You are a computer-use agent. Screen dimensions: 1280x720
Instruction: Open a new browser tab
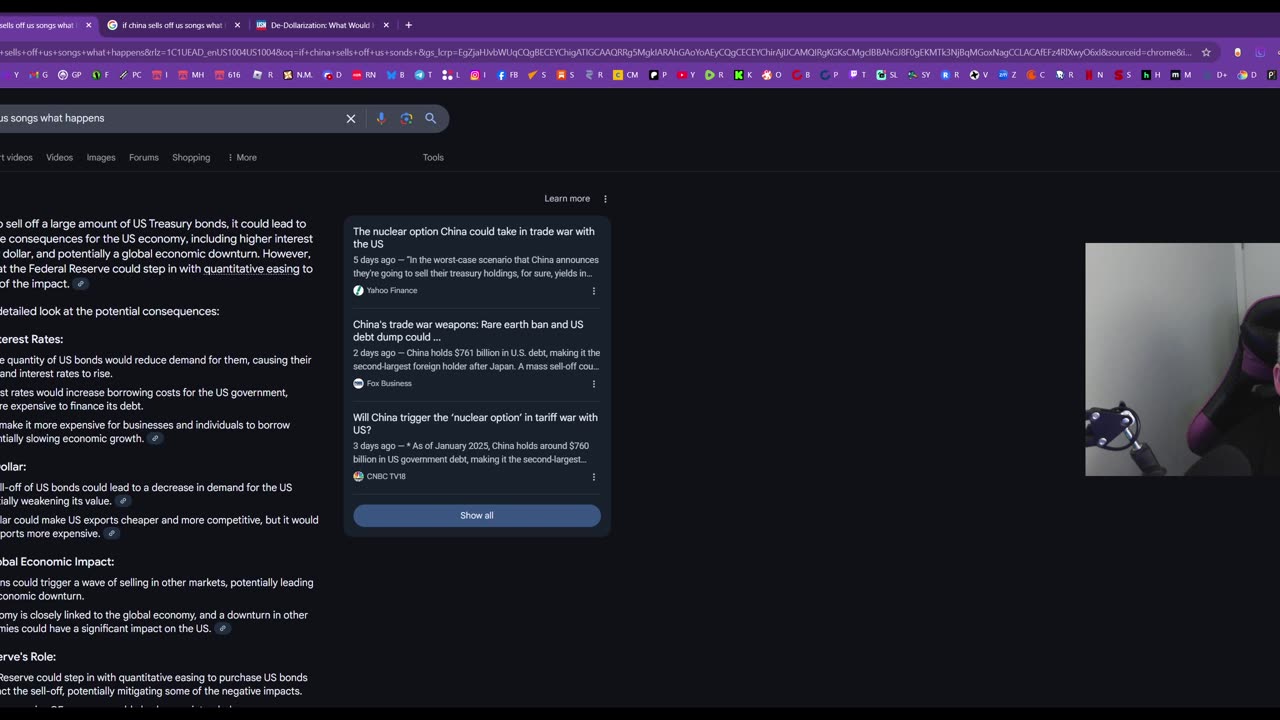[x=408, y=25]
